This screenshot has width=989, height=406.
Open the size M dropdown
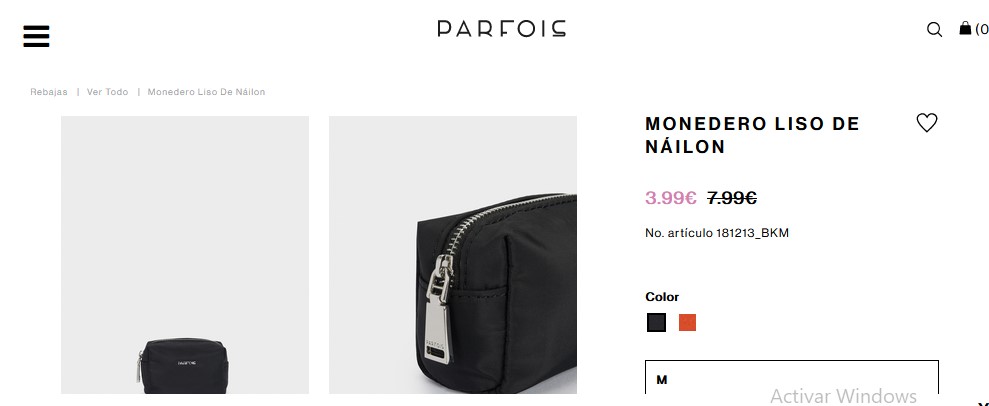pyautogui.click(x=792, y=380)
